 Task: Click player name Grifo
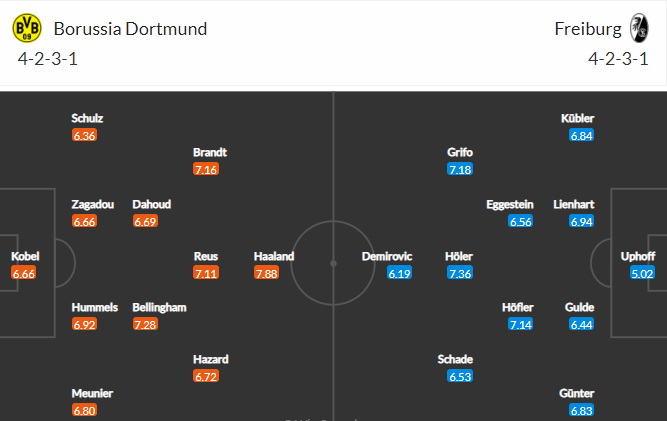click(x=460, y=152)
